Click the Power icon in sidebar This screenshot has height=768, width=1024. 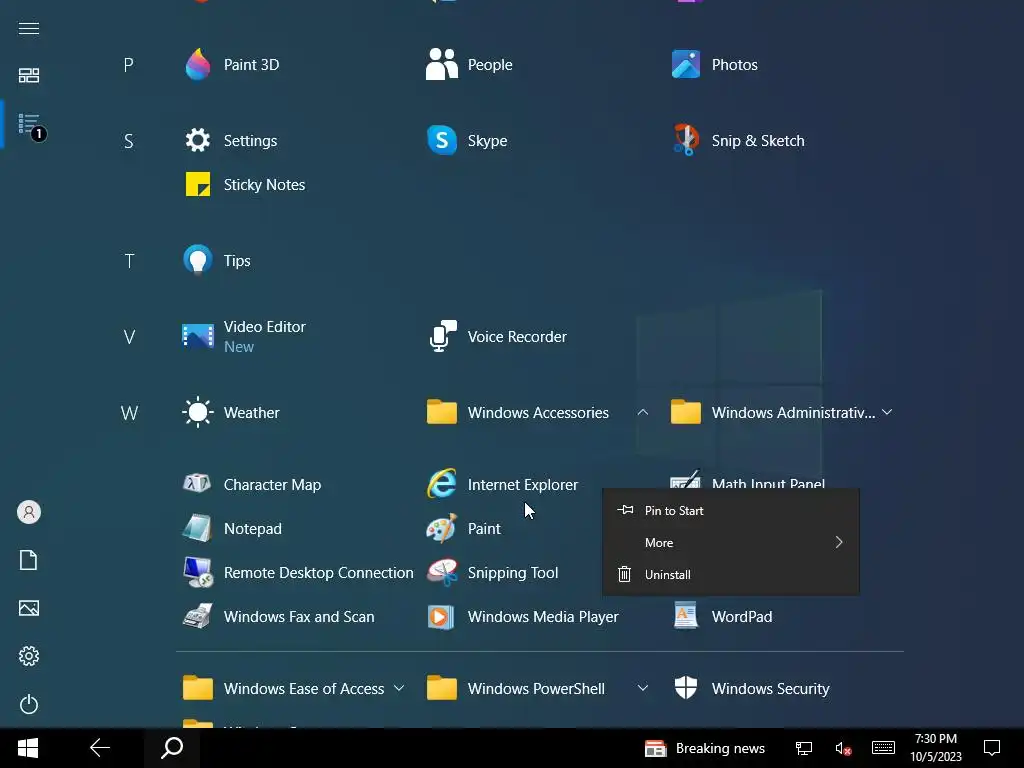(x=29, y=704)
